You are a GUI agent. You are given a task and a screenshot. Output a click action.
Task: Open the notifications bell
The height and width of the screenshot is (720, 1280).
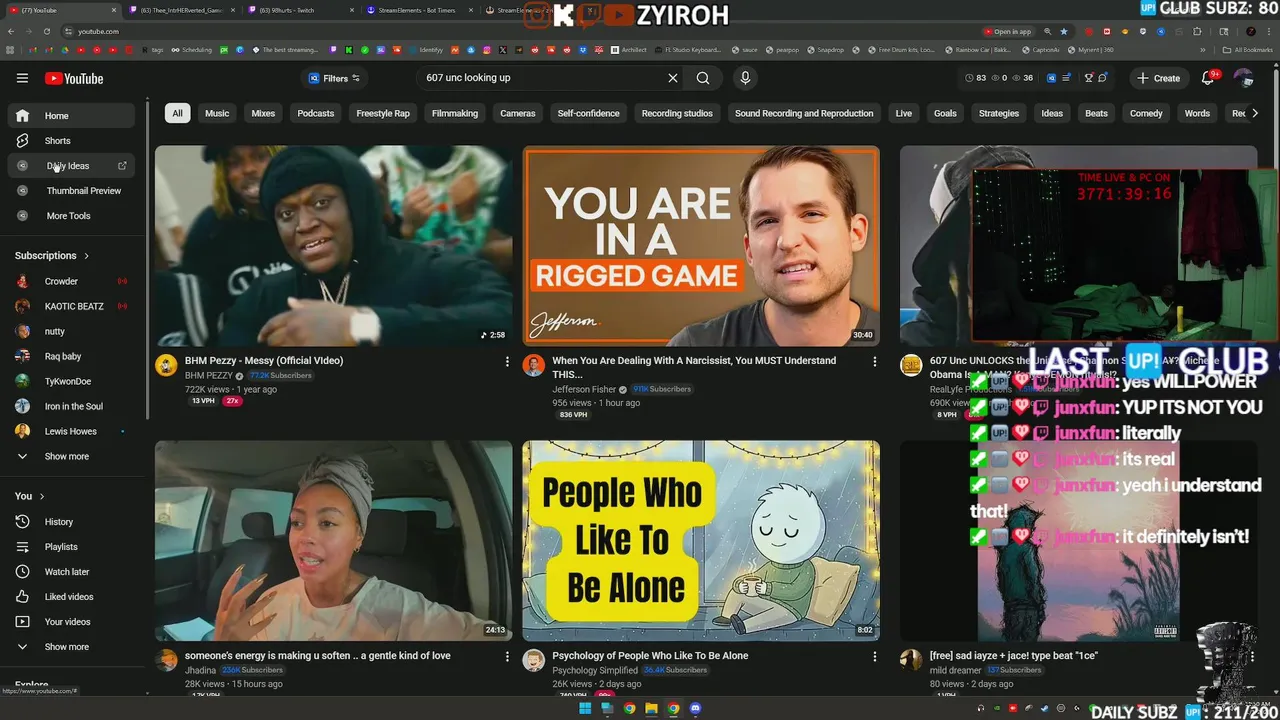pos(1207,78)
